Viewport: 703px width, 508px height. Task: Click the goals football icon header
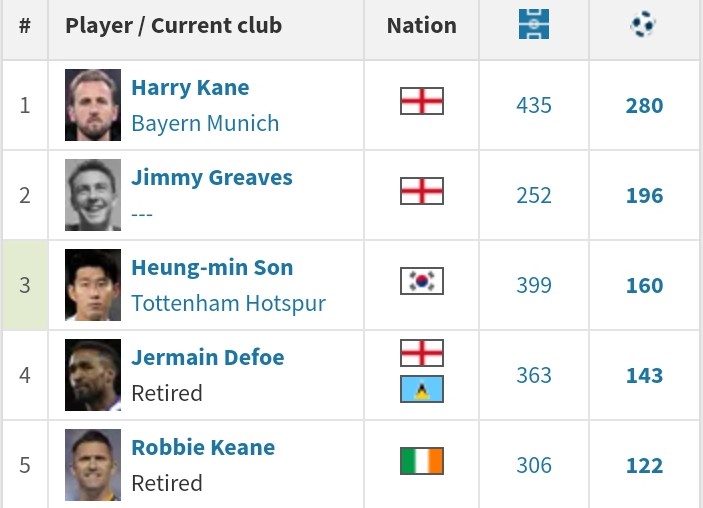(x=643, y=24)
